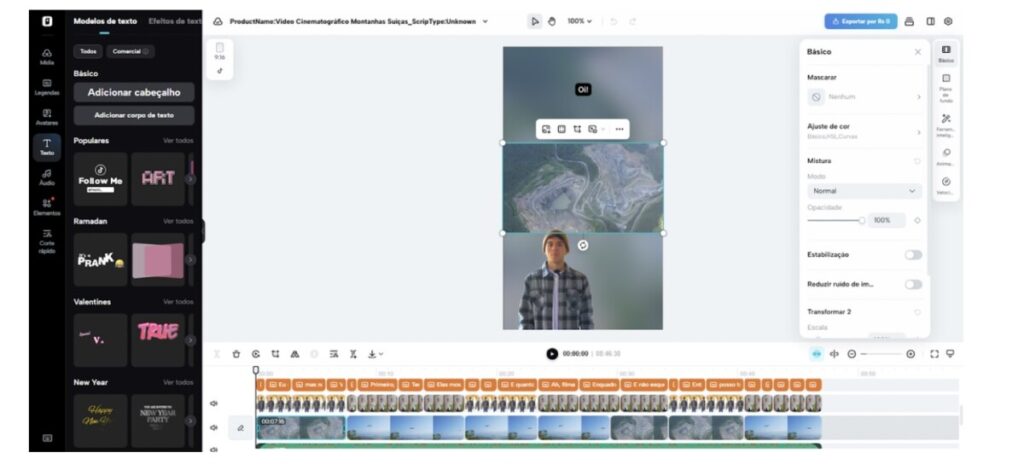Click the printer-like icon next to Export
Viewport: 1024px width, 464px height.
coord(909,22)
